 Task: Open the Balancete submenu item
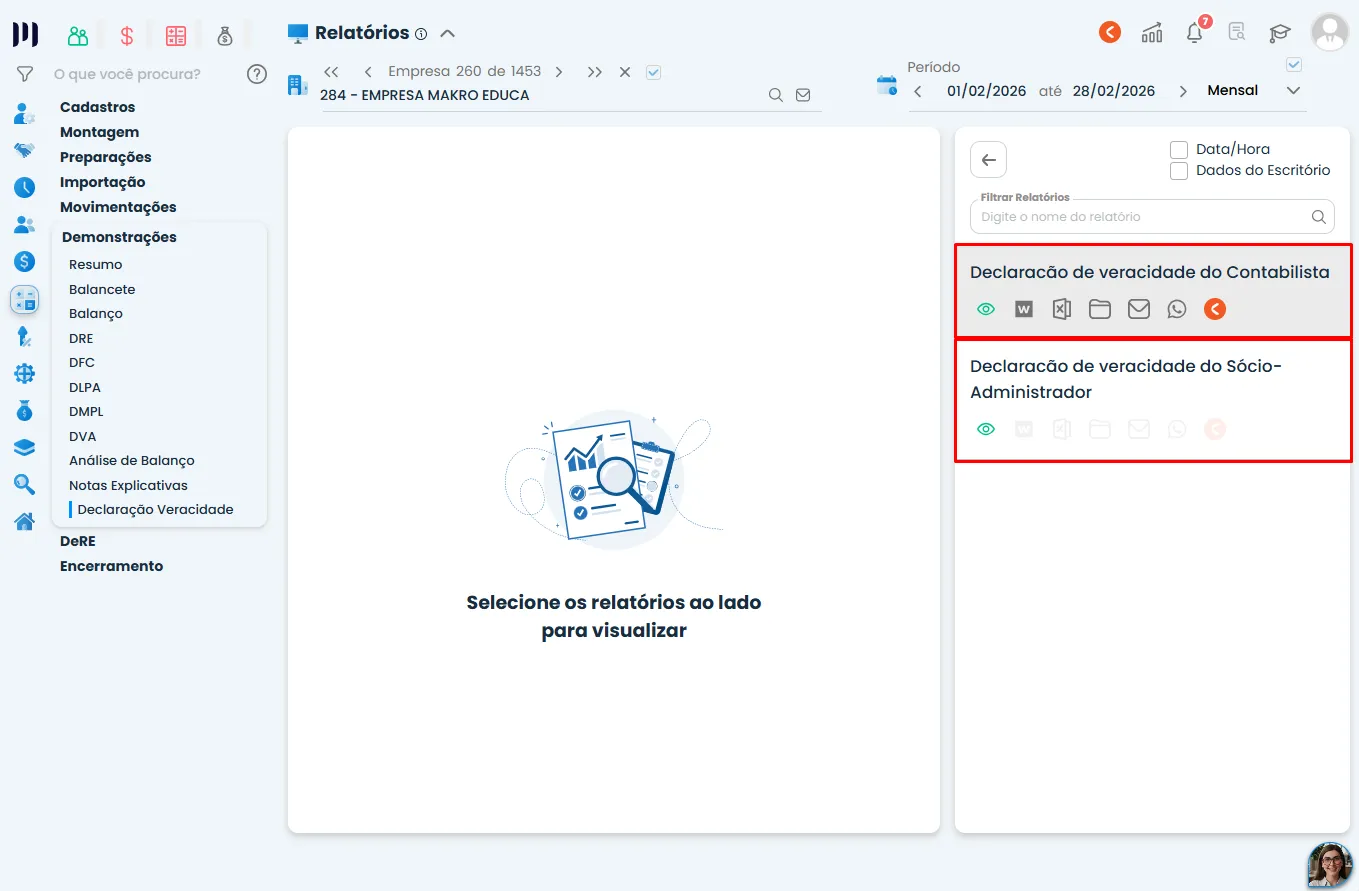pyautogui.click(x=102, y=289)
